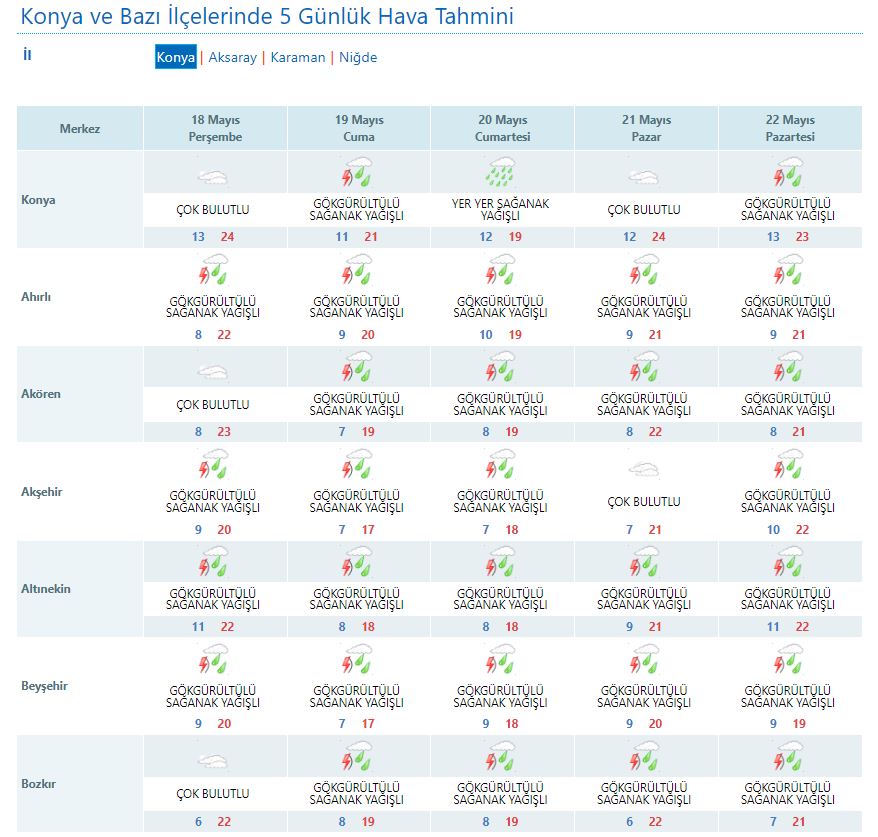The height and width of the screenshot is (837, 878).
Task: Click Ahırlı's thunderstorm icon for 18 Mayıs
Action: coord(214,272)
